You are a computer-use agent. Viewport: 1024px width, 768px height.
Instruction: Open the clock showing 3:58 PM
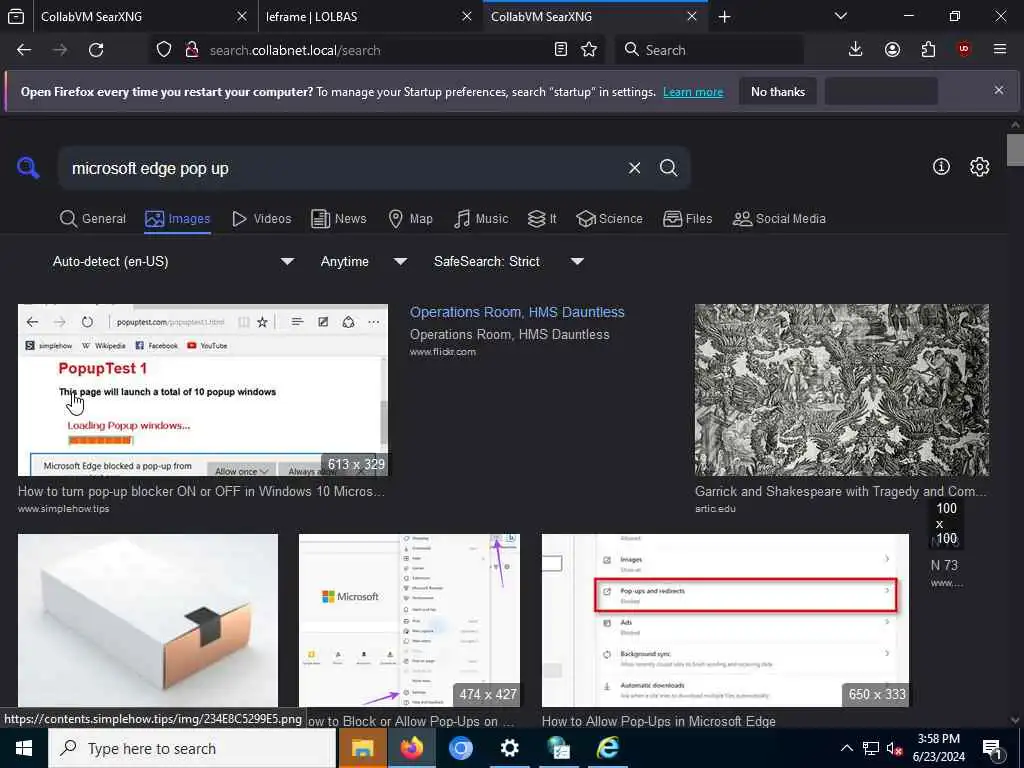938,748
